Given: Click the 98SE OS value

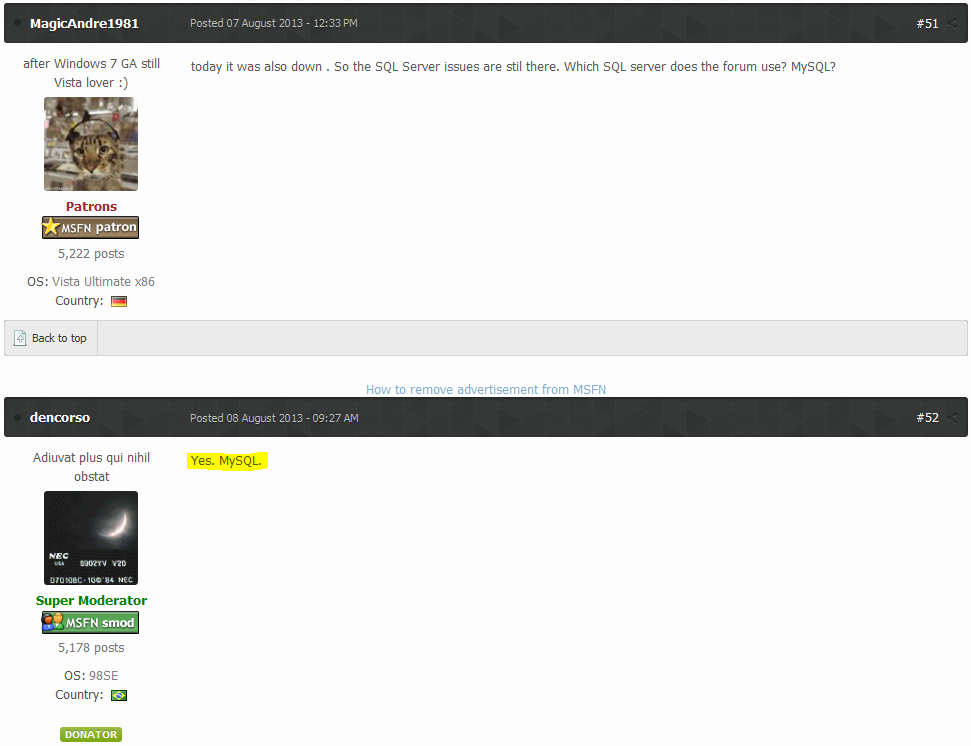Looking at the screenshot, I should click(x=103, y=675).
